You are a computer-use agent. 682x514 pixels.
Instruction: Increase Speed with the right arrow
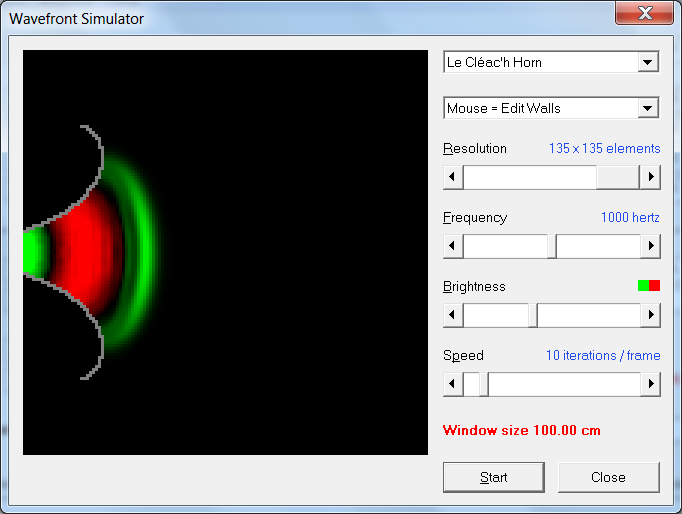(x=650, y=384)
